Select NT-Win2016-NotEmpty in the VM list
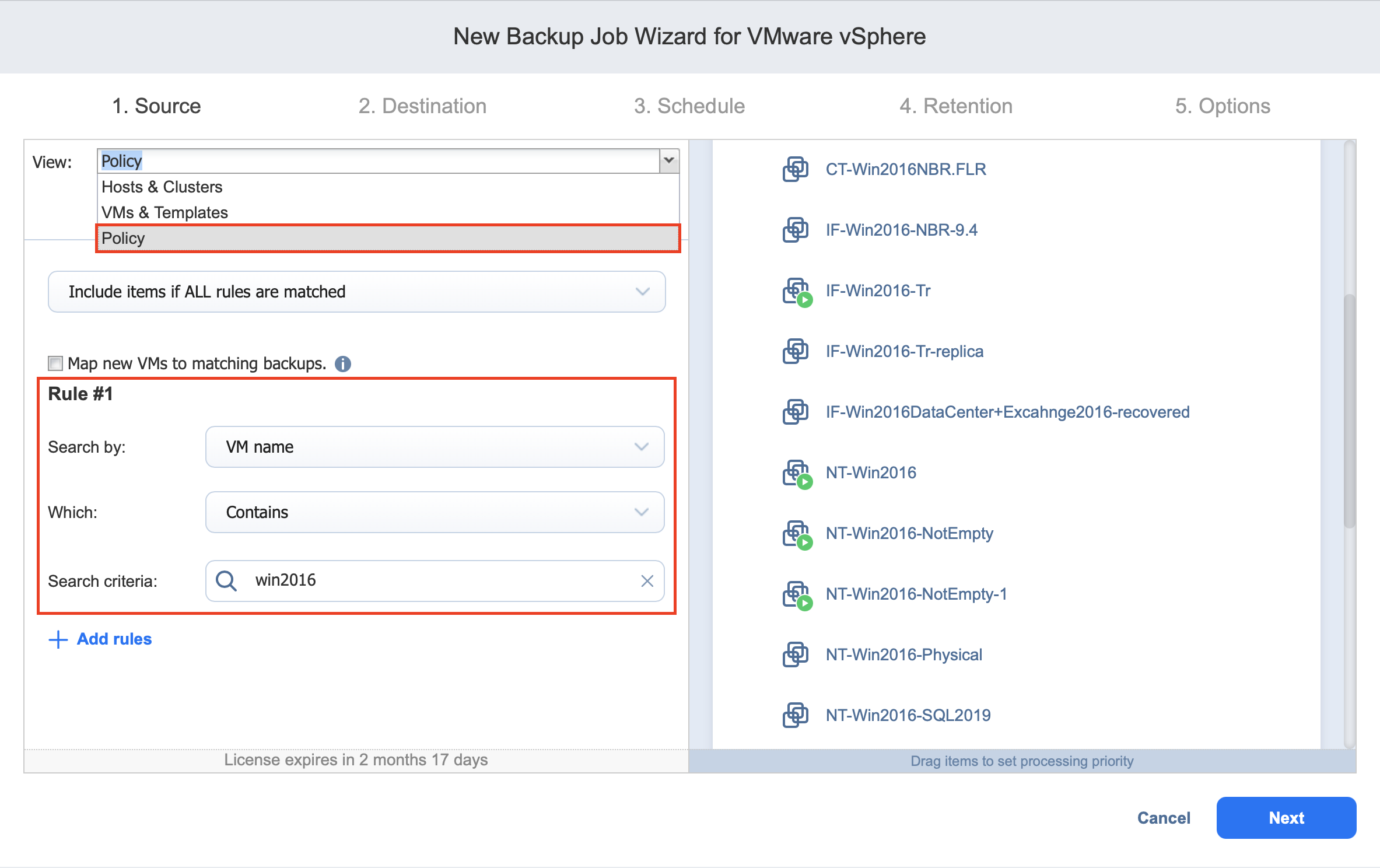Image resolution: width=1380 pixels, height=868 pixels. click(x=909, y=533)
